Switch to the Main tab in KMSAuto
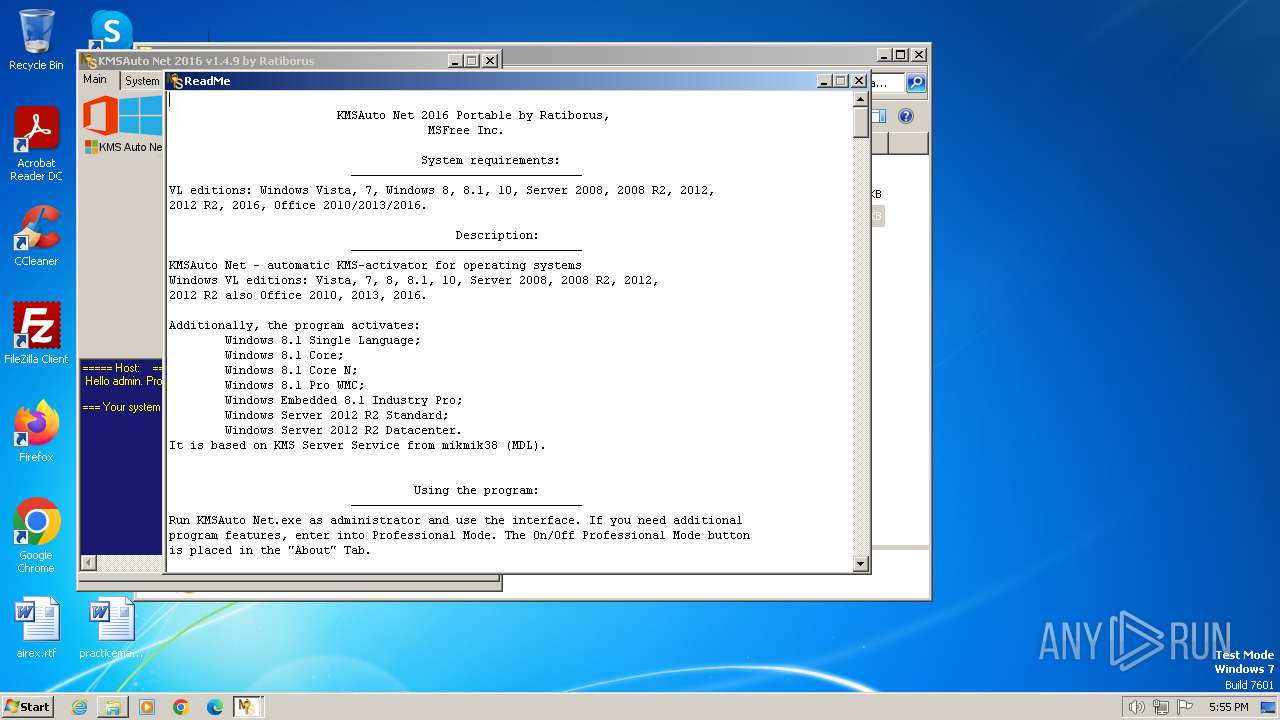Viewport: 1280px width, 720px height. (95, 80)
